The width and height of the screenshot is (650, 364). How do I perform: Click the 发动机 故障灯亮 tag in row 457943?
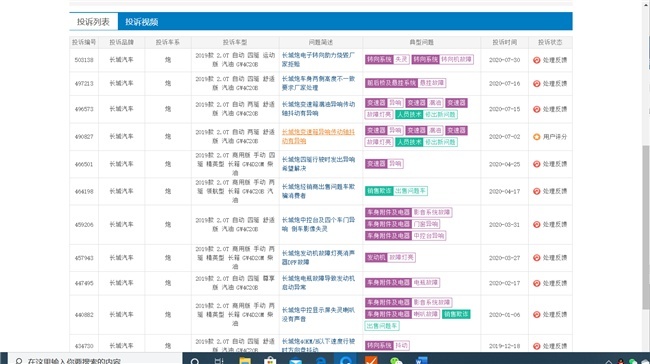(390, 257)
